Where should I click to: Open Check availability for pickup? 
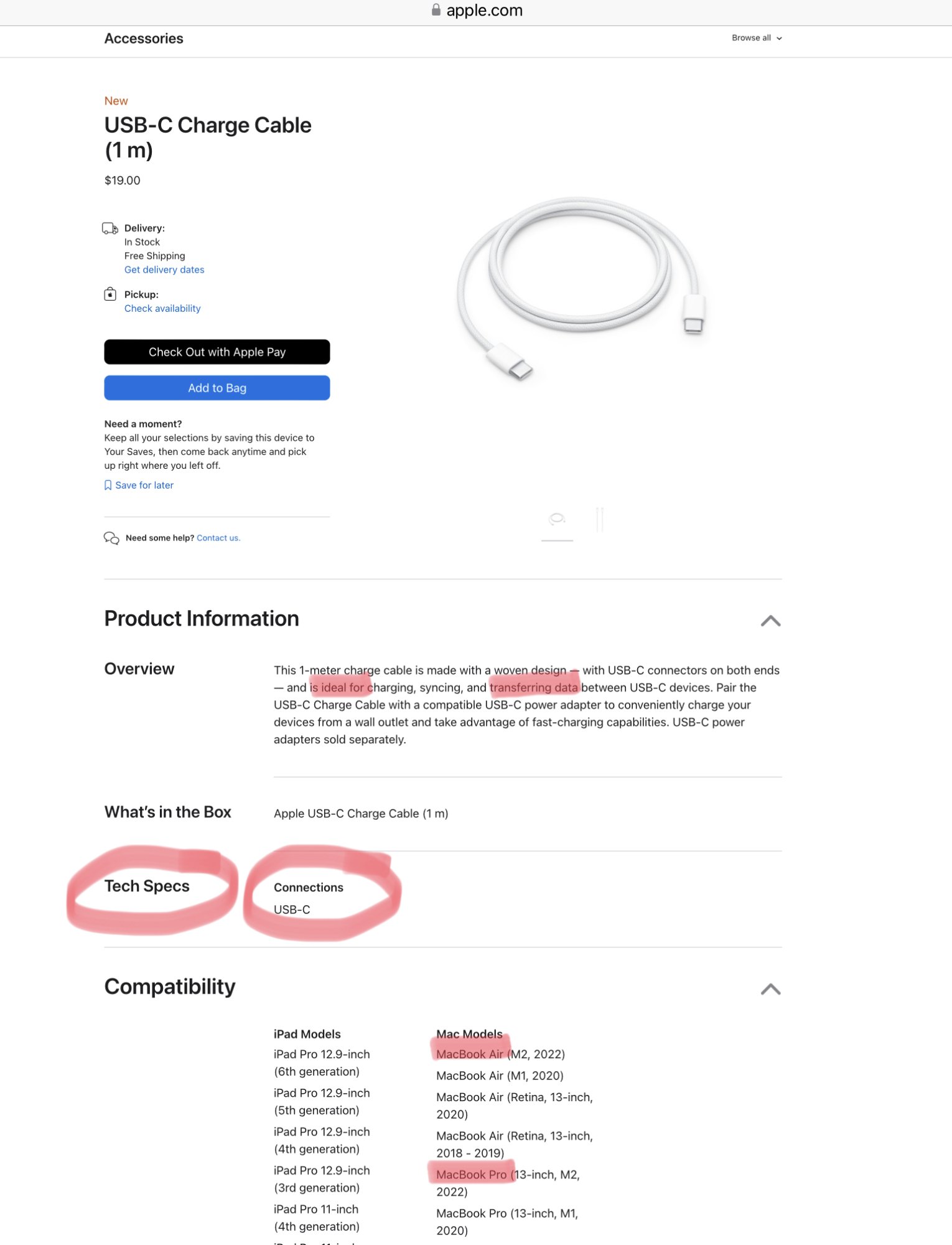pyautogui.click(x=162, y=308)
